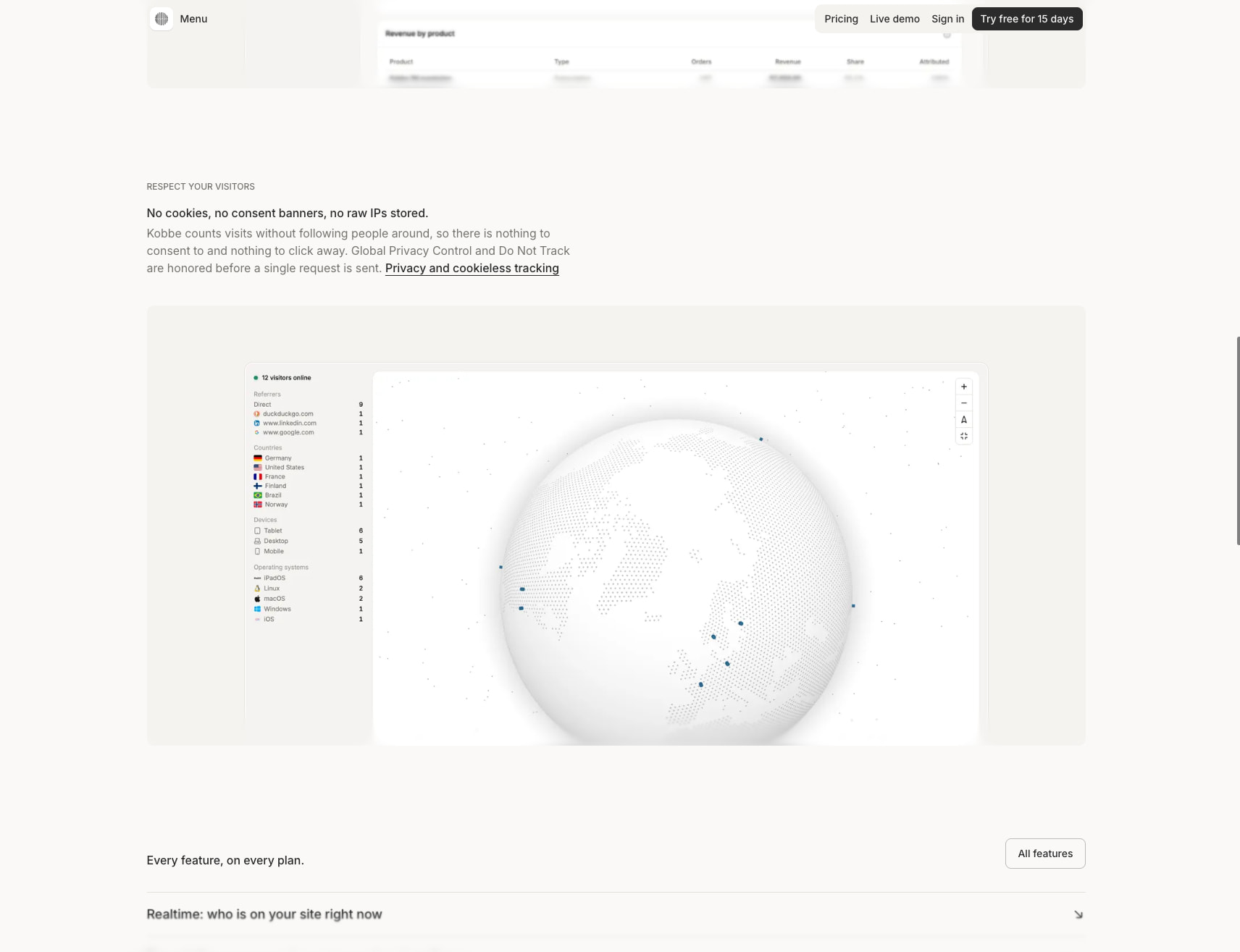Zoom in on the globe map
1240x952 pixels.
coord(964,387)
